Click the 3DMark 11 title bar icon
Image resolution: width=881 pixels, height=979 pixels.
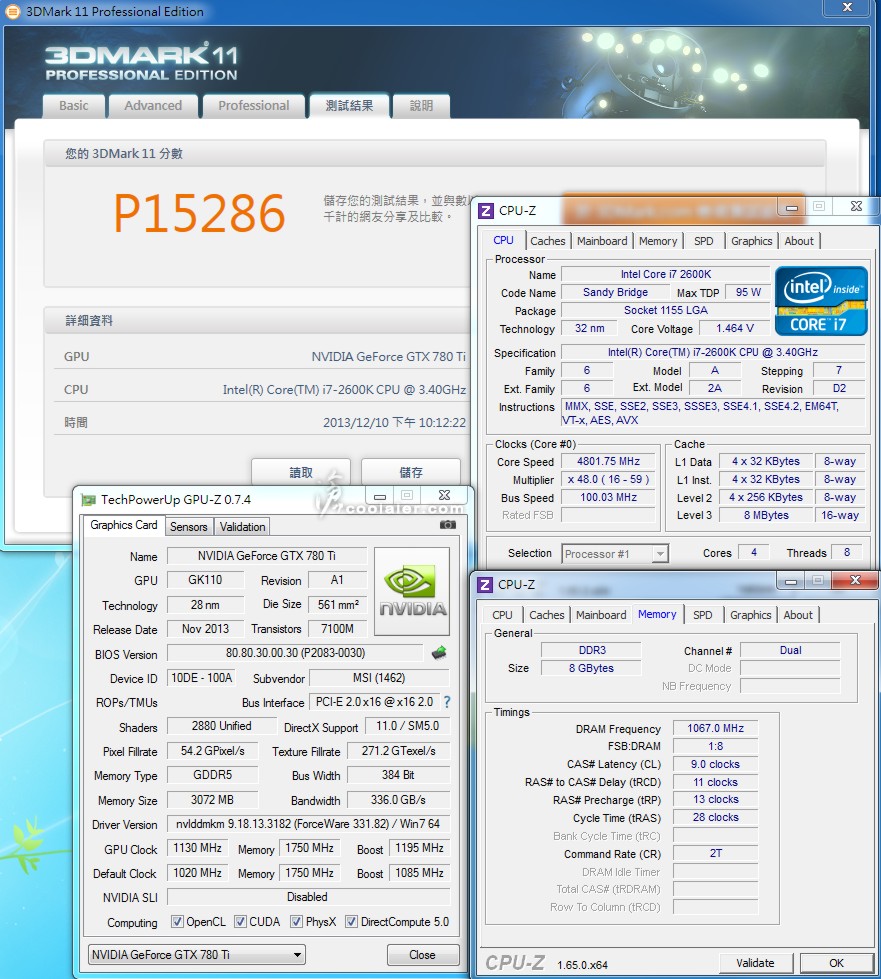tap(12, 11)
